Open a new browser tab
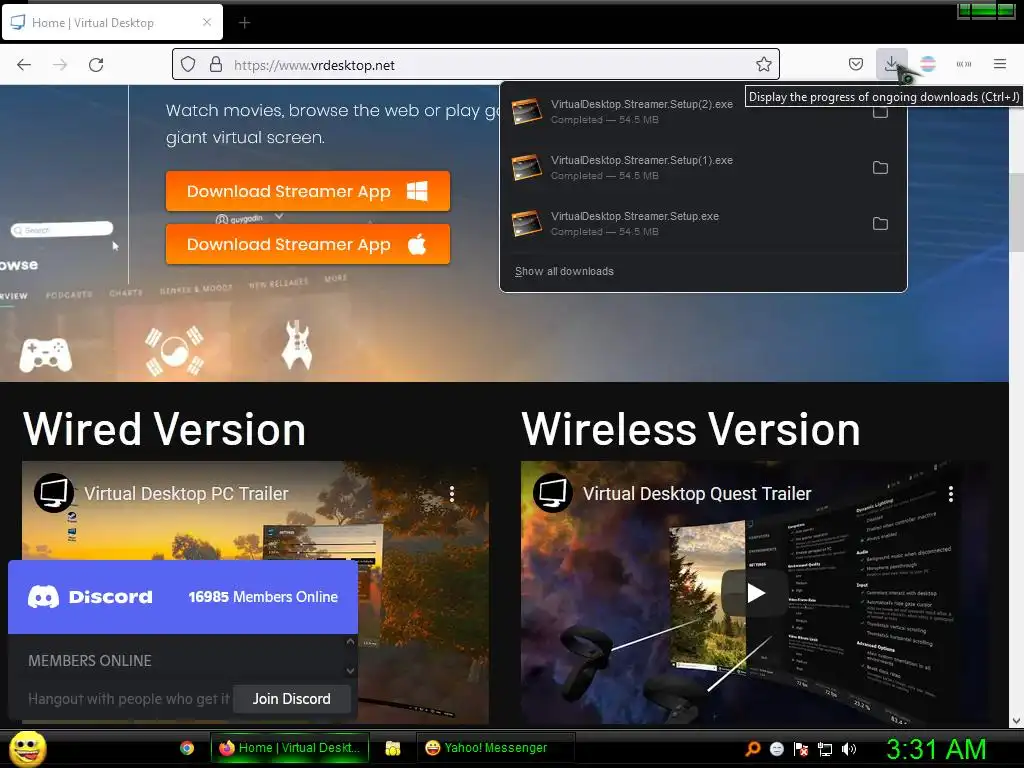The height and width of the screenshot is (768, 1024). click(x=244, y=23)
